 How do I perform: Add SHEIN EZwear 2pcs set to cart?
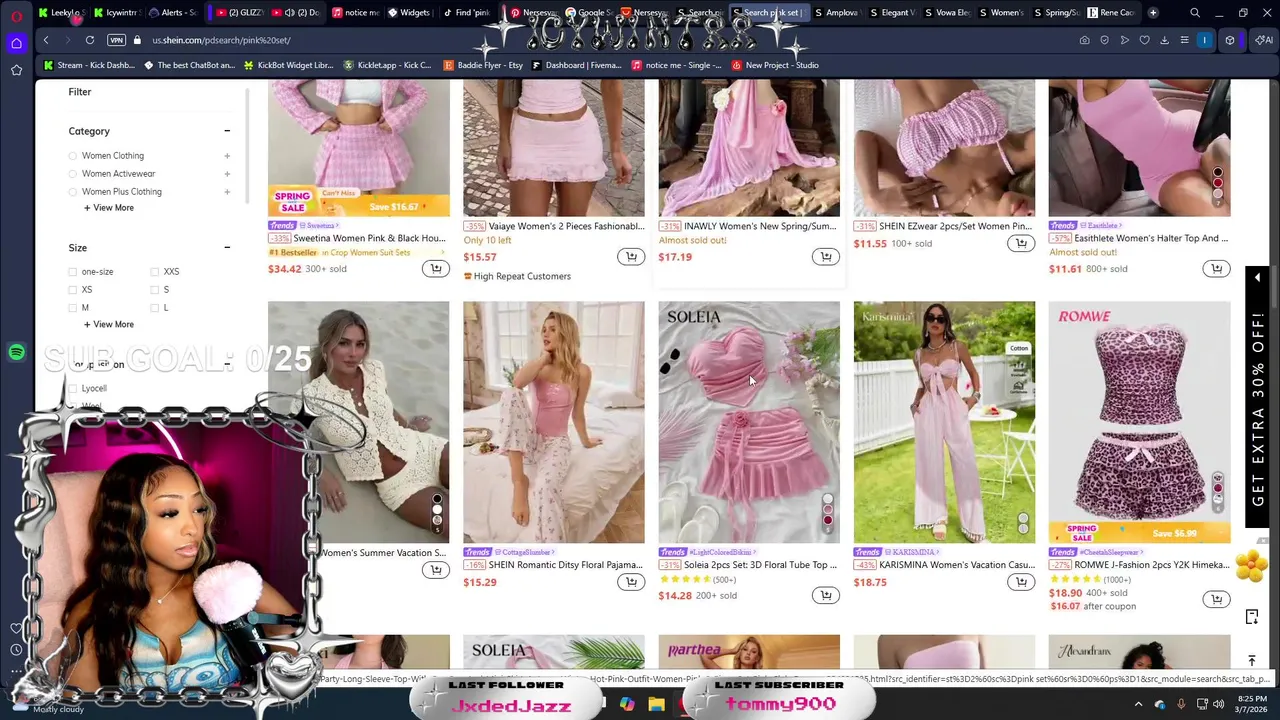coord(1020,243)
